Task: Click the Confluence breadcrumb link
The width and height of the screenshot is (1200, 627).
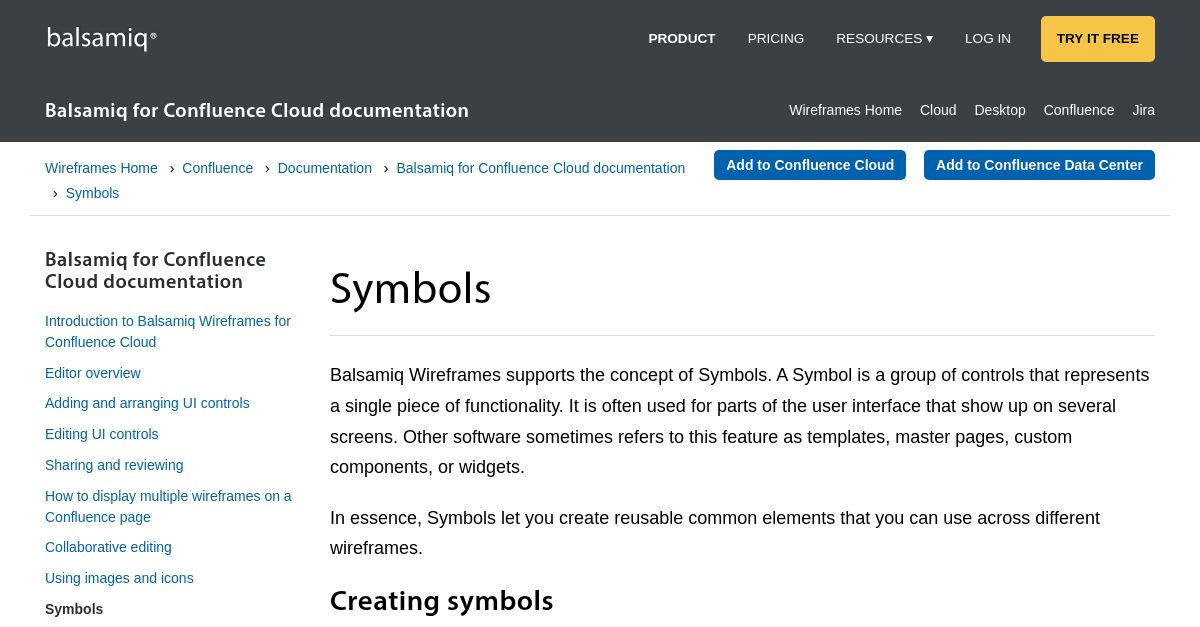Action: pos(218,168)
